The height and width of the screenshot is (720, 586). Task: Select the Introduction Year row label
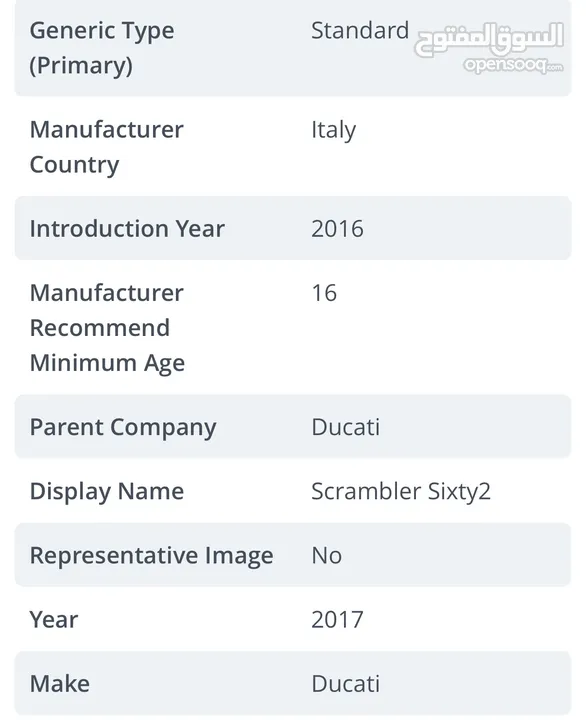coord(127,229)
